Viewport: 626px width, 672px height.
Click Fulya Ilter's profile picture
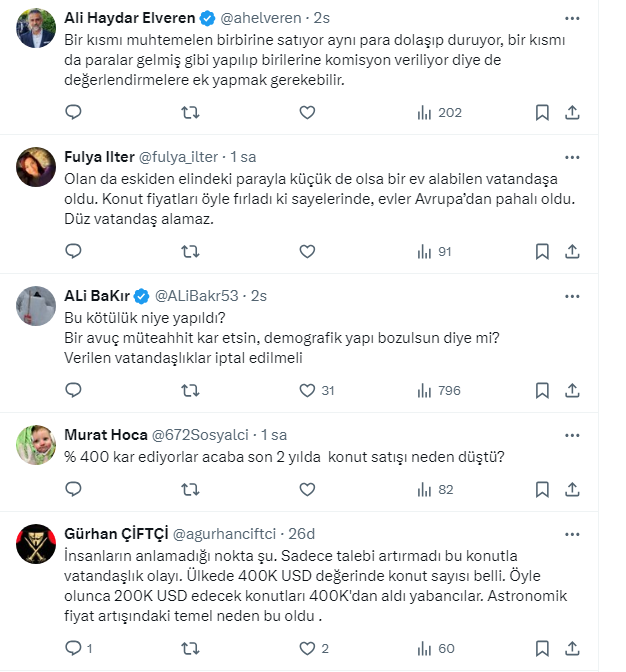[36, 167]
